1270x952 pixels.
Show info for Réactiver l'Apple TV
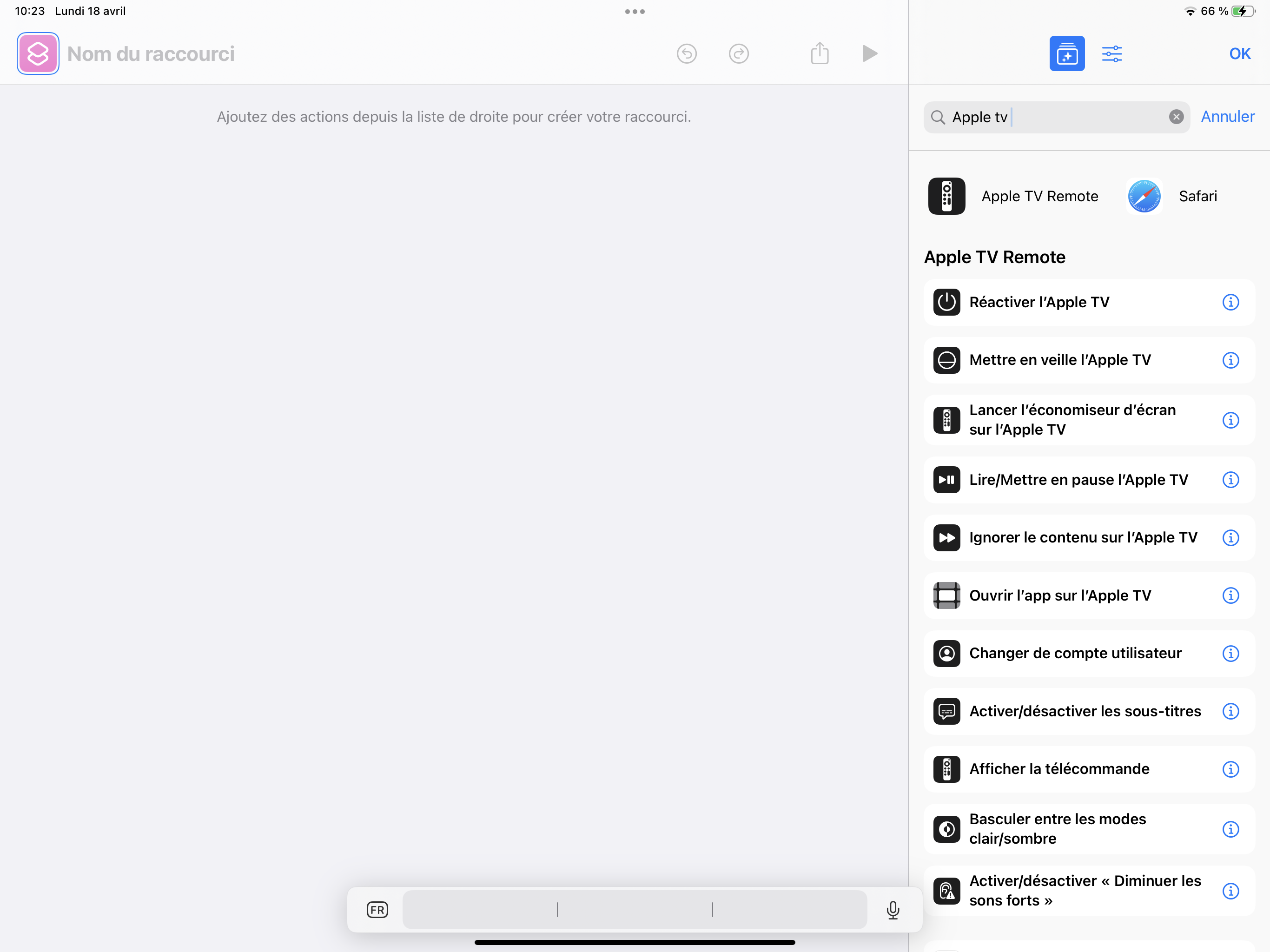click(1230, 302)
